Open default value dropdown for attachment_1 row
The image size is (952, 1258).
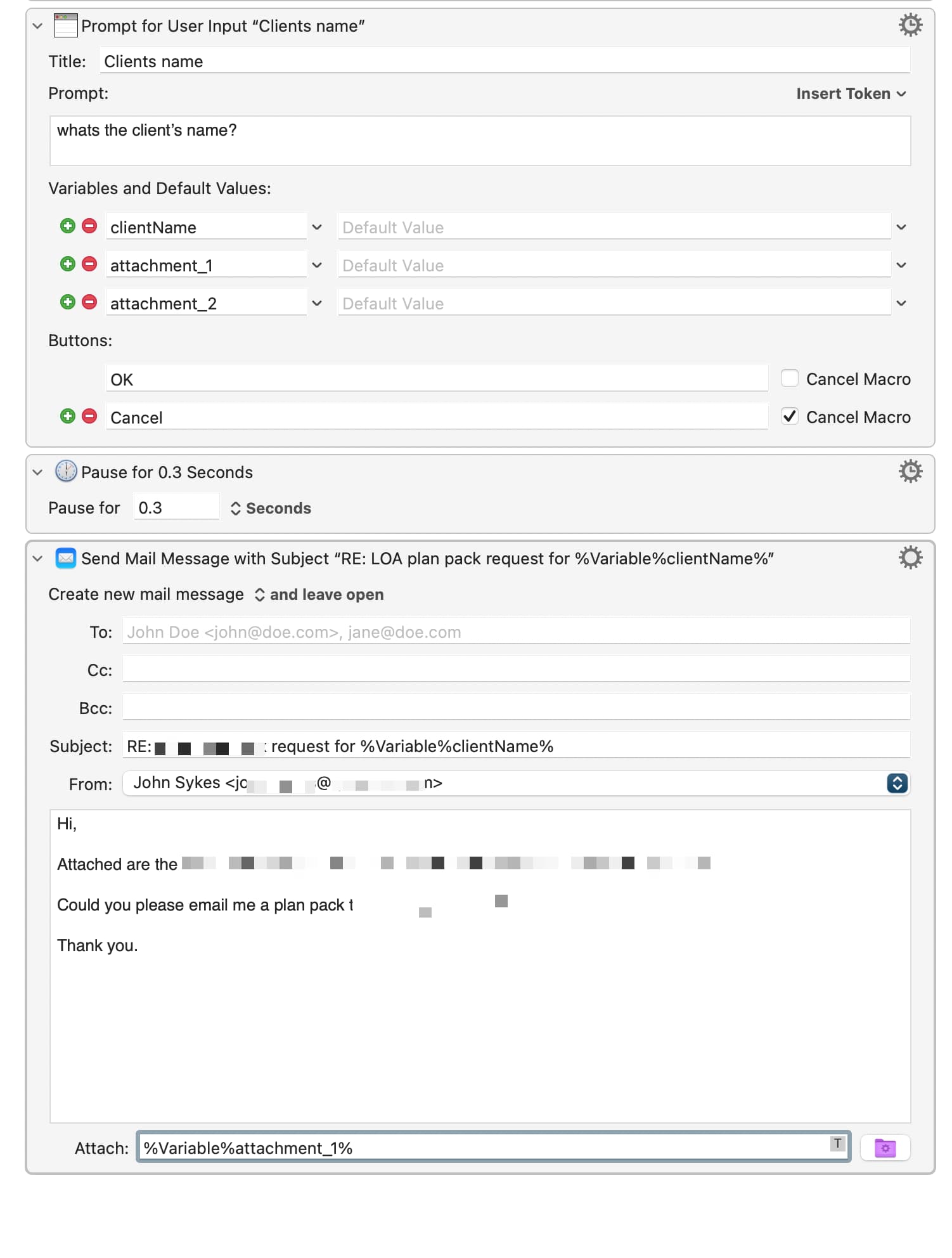(x=901, y=265)
